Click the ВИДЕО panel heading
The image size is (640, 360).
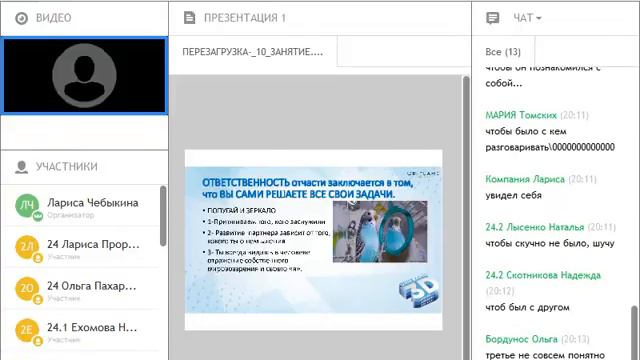53,18
